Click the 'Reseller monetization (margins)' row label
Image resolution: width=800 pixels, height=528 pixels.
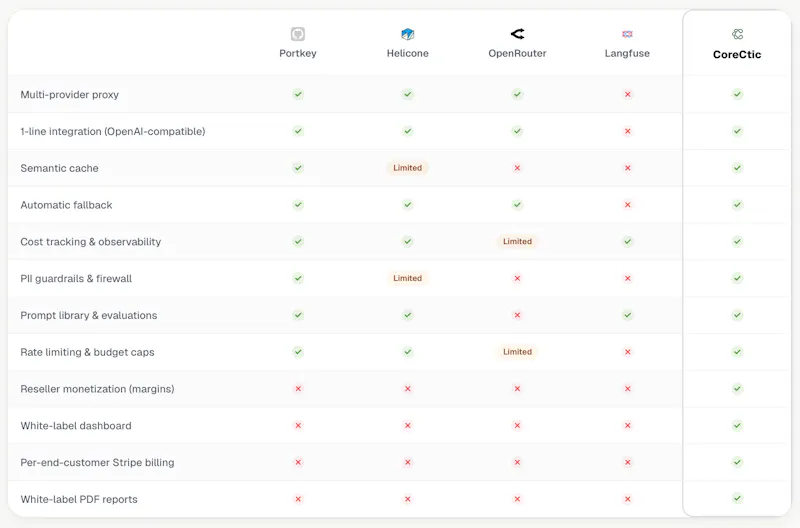(97, 389)
